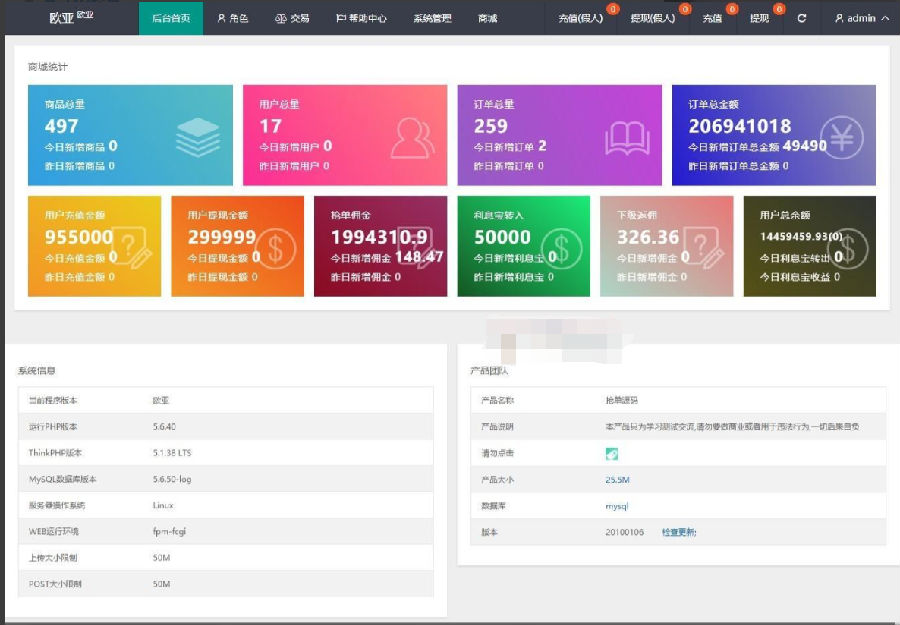Click the 17 user total value
900x625 pixels.
pos(270,126)
